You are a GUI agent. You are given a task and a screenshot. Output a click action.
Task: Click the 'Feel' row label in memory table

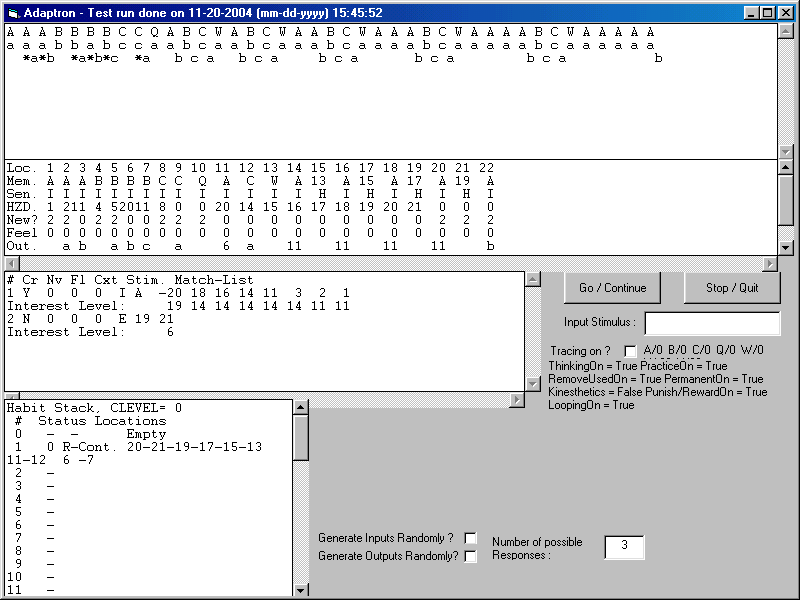pos(22,233)
